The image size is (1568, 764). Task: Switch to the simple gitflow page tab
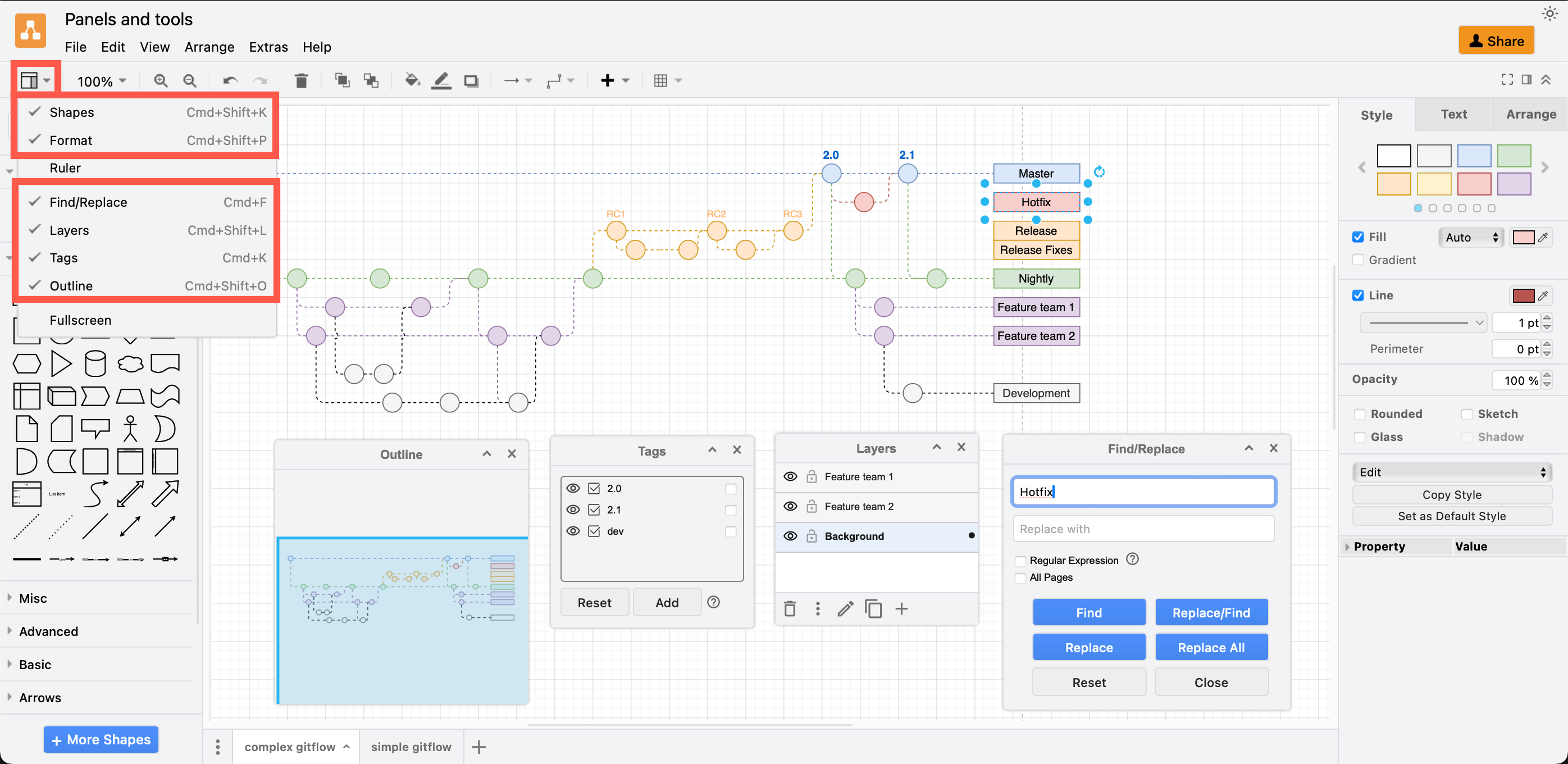coord(411,747)
